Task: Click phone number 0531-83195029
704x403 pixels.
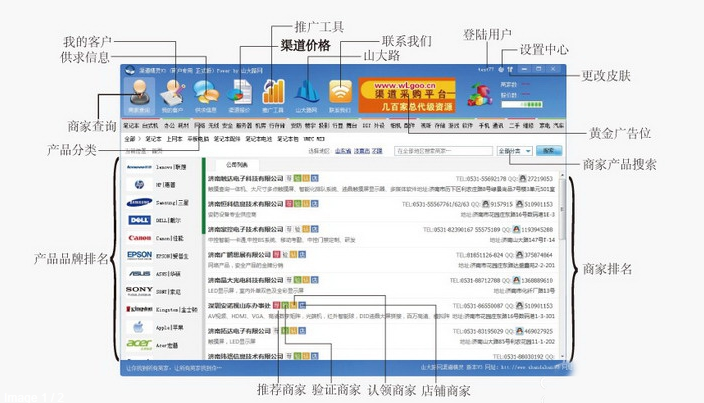Action: coord(481,331)
